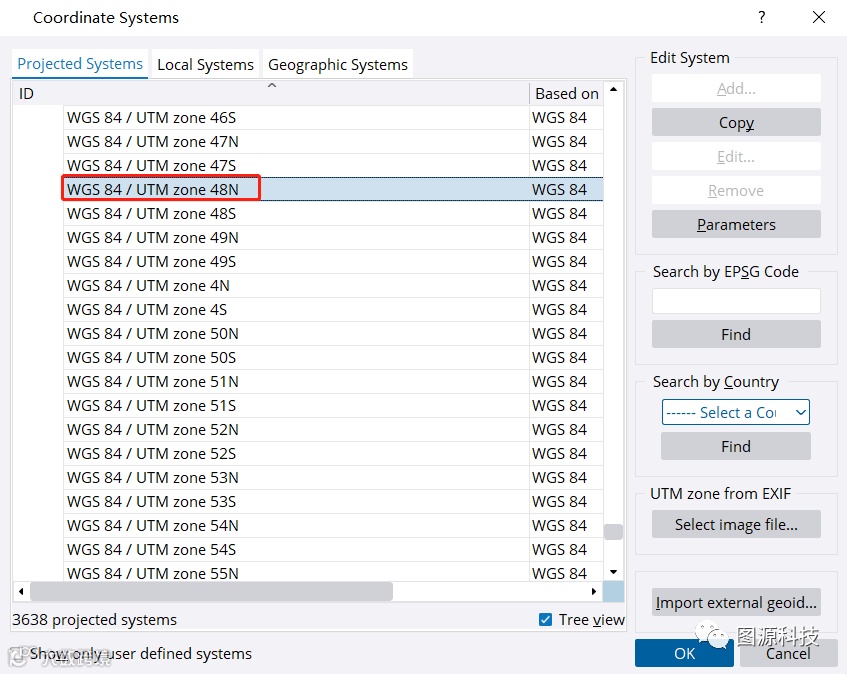
Task: Click the list's scroll down arrow
Action: pyautogui.click(x=613, y=571)
